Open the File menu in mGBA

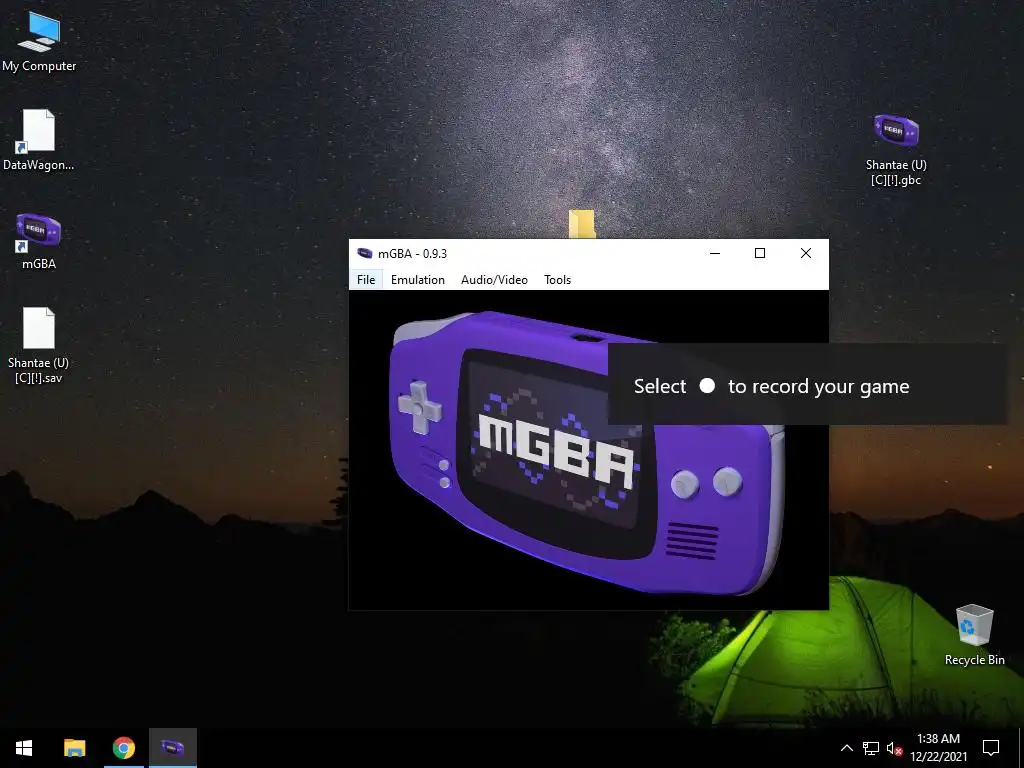[366, 280]
